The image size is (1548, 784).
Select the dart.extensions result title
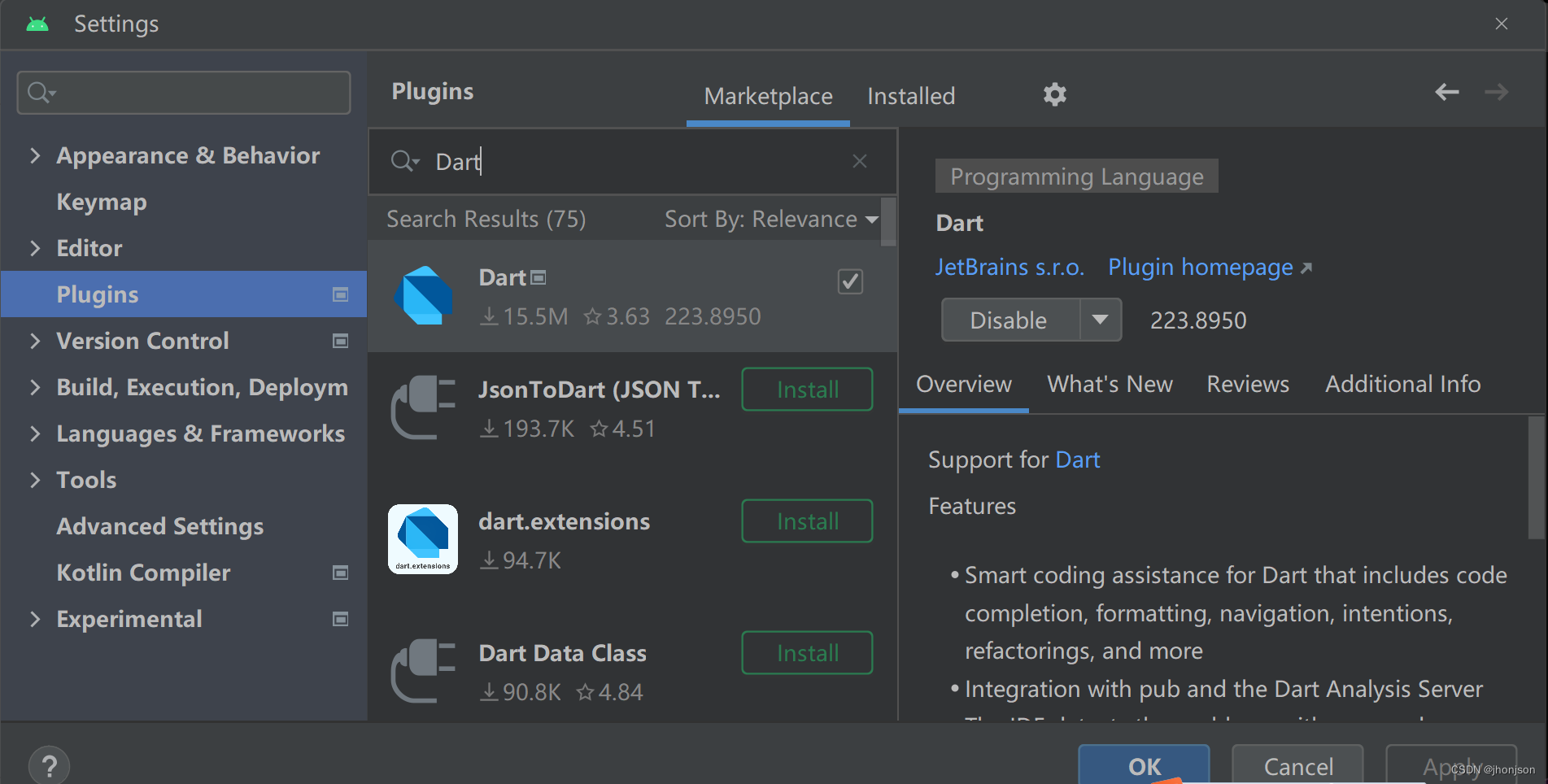pos(565,521)
